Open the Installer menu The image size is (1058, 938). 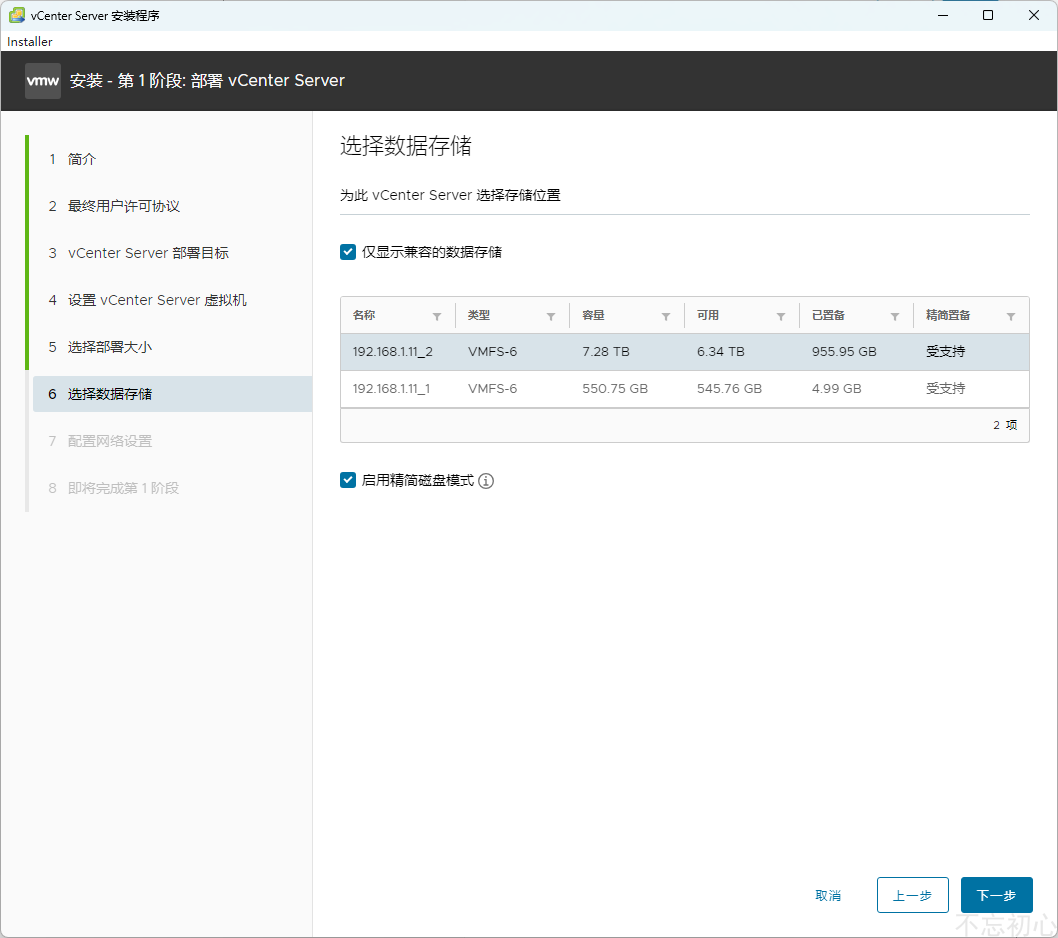coord(30,42)
